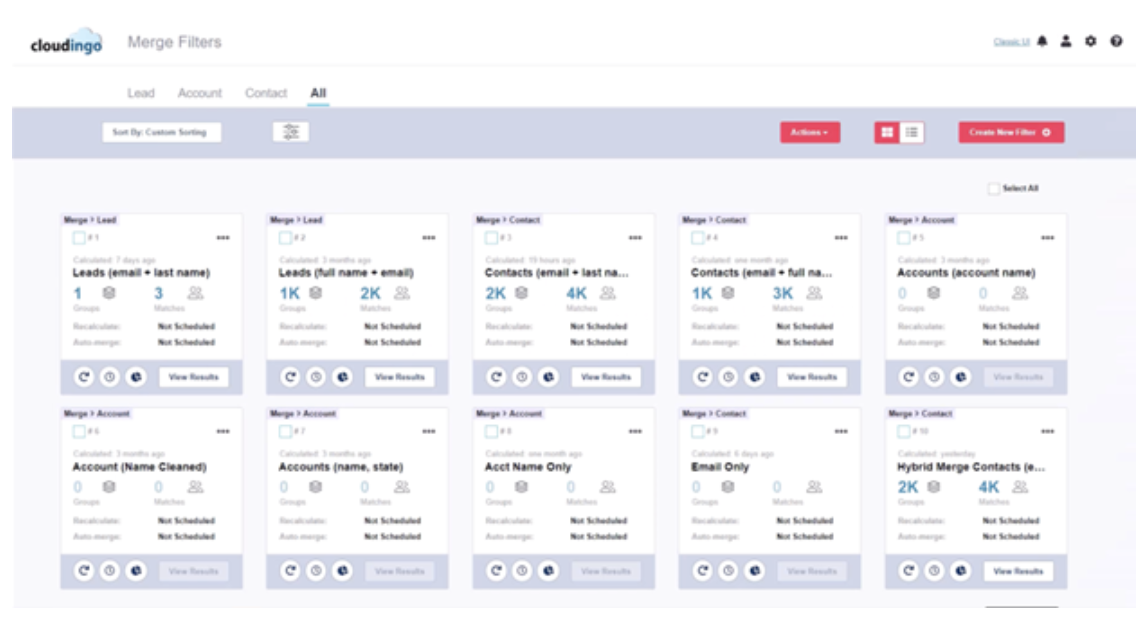Open the user profile icon
Viewport: 1142px width, 620px height.
pos(1066,42)
